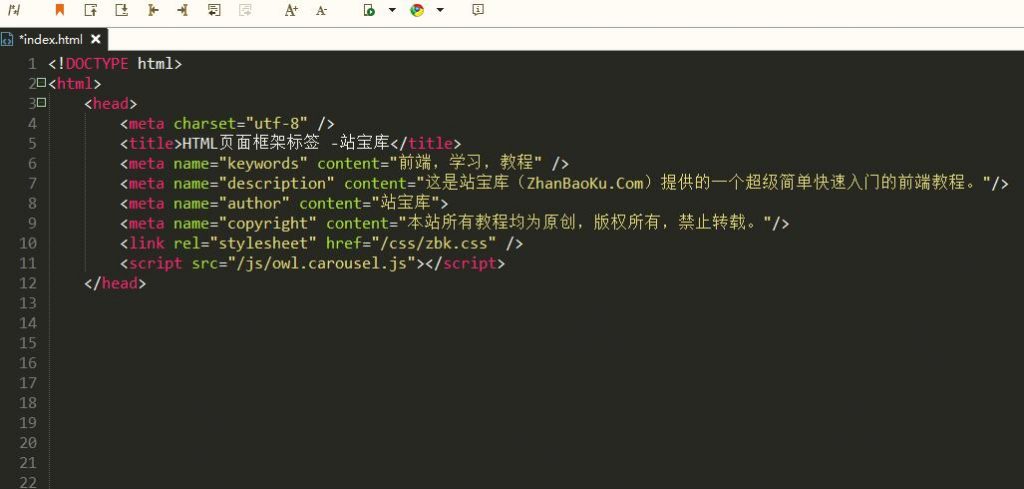Click the leftmost whitespace characters toolbar icon

pyautogui.click(x=14, y=10)
